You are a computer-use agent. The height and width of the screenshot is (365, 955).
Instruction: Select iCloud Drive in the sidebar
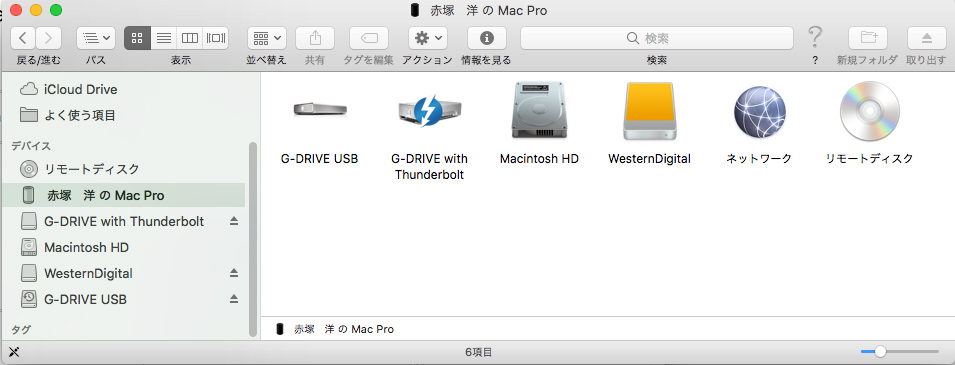tap(125, 90)
